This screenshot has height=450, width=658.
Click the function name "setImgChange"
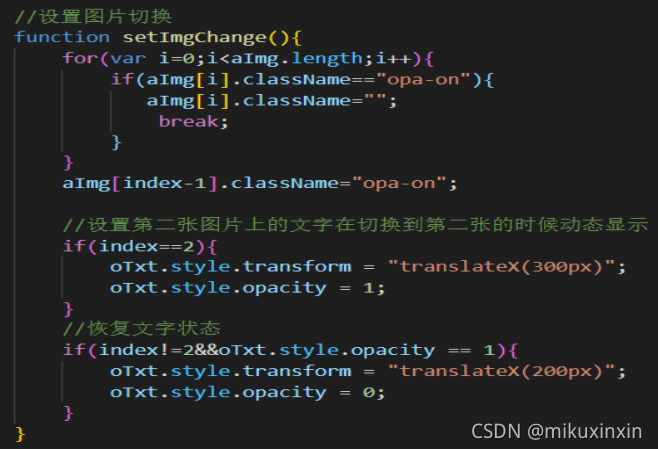(x=194, y=38)
